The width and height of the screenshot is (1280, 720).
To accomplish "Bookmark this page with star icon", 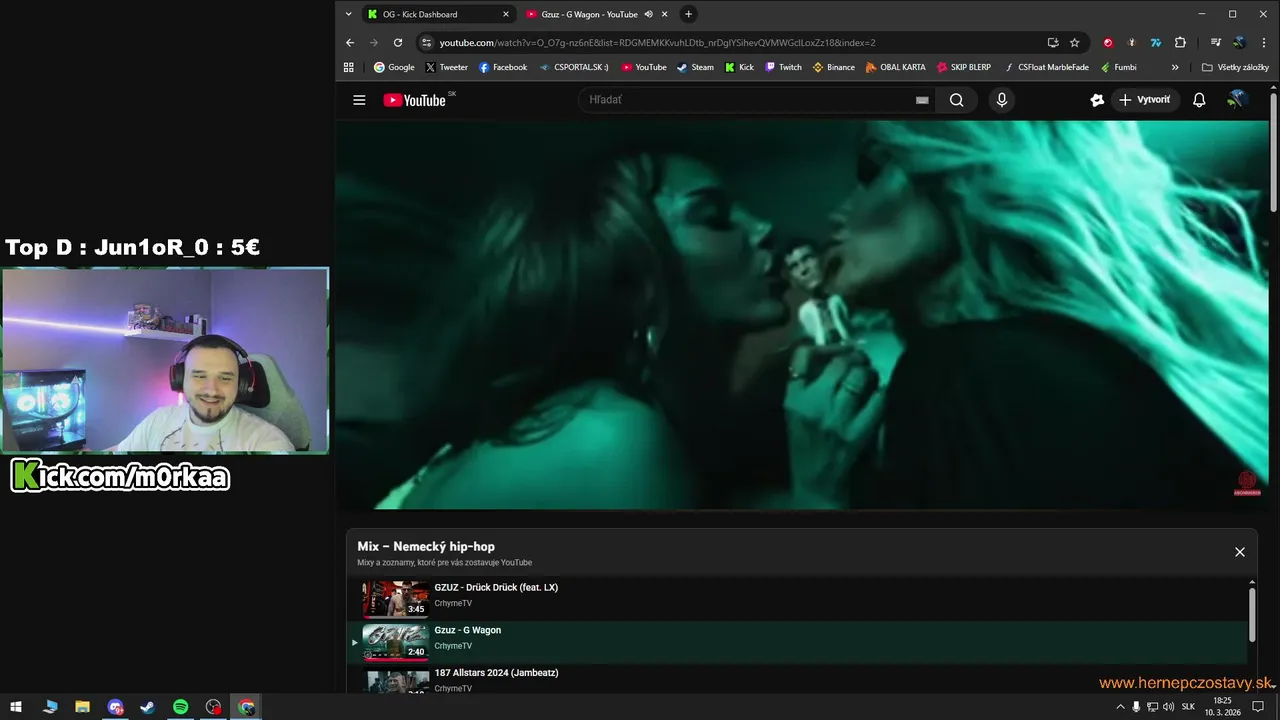I will click(1075, 42).
